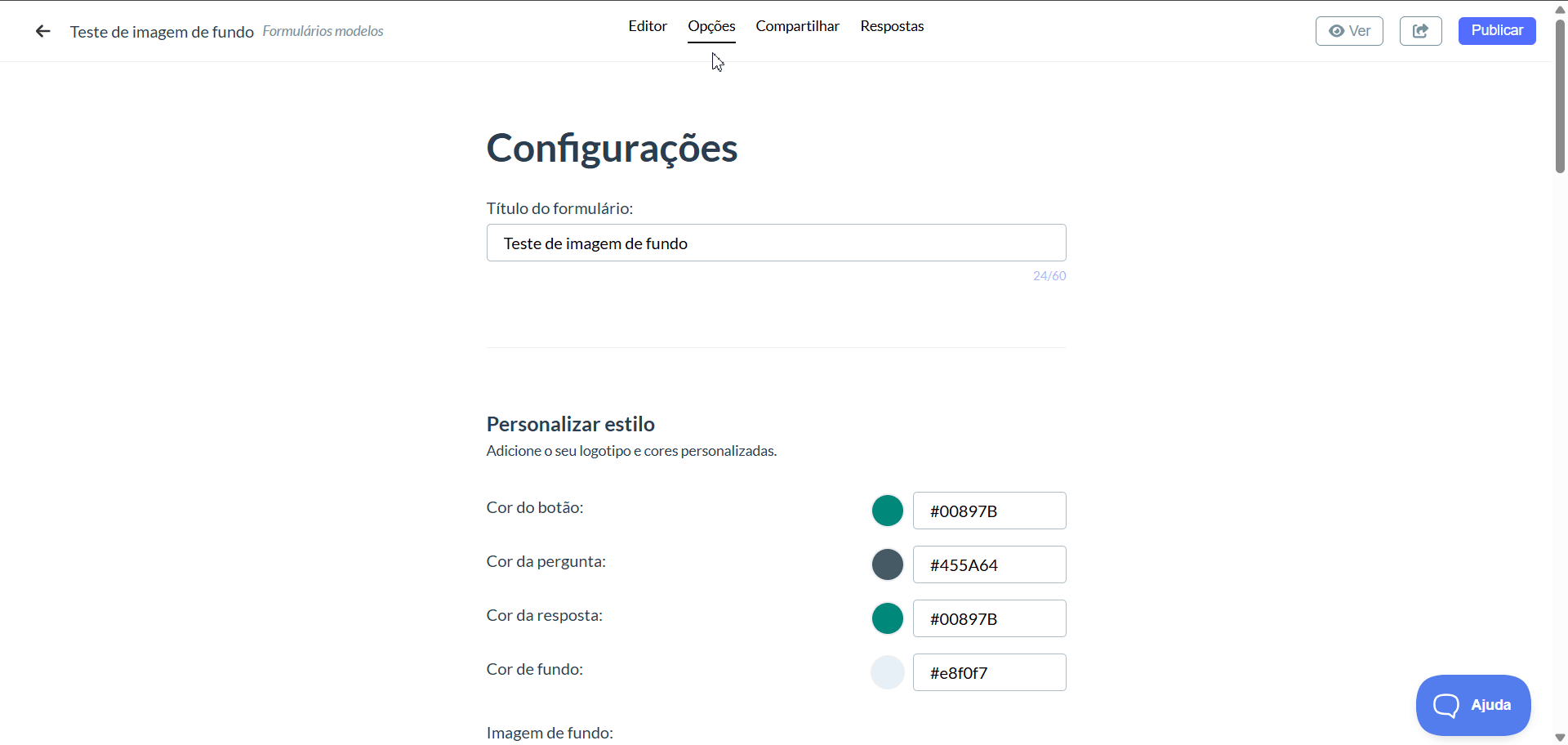Open the answer color swatch
The height and width of the screenshot is (745, 1568).
[x=887, y=618]
